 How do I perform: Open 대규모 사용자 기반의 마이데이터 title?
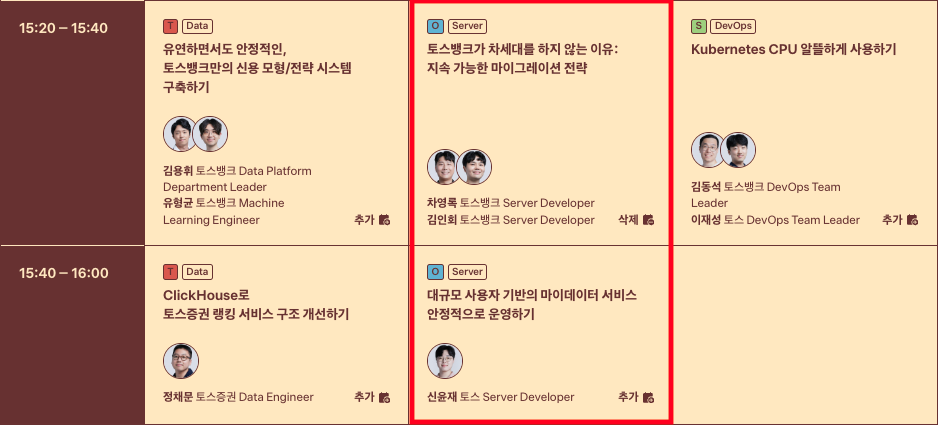pyautogui.click(x=532, y=305)
